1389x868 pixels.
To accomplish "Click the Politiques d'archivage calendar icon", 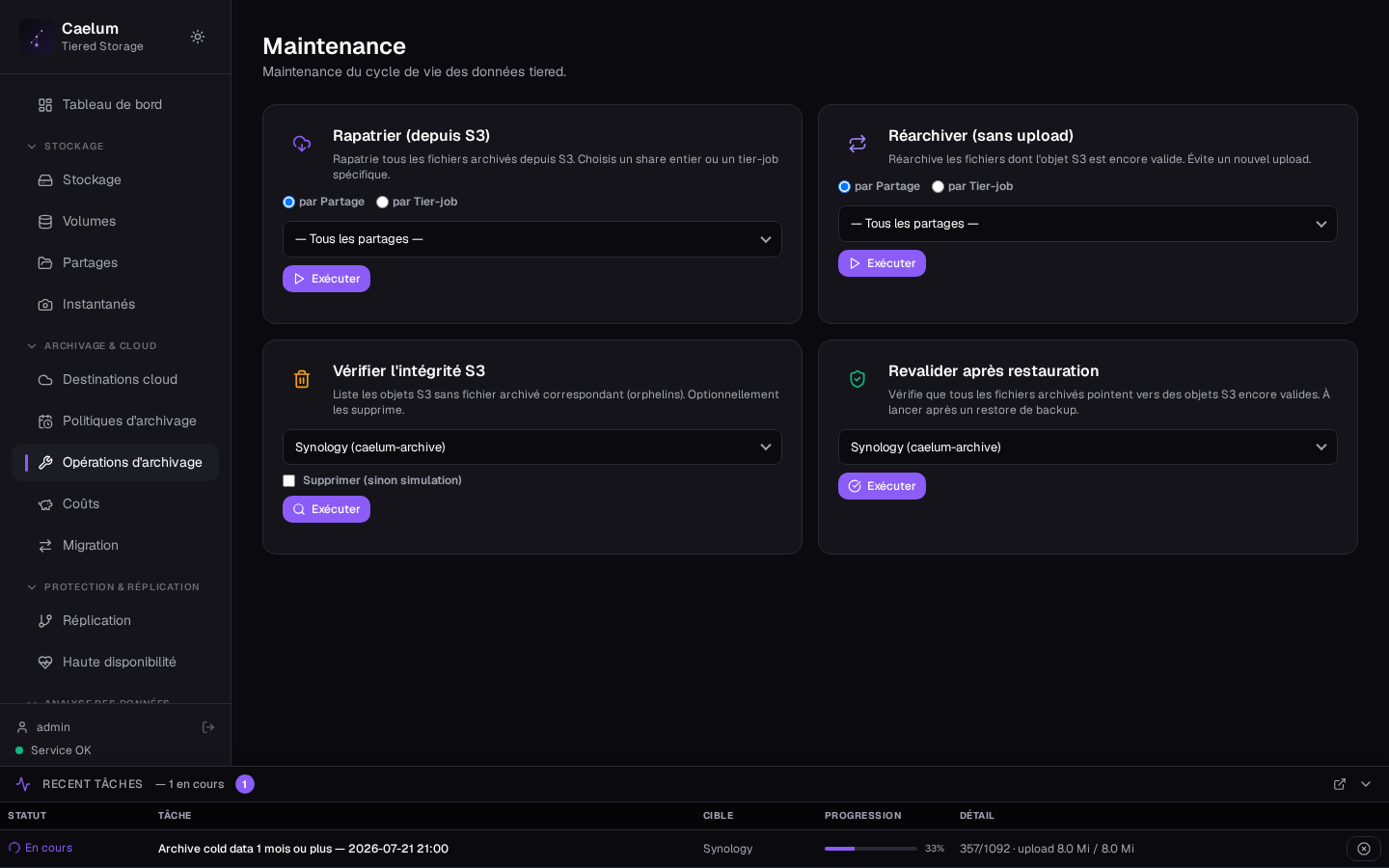I will pyautogui.click(x=45, y=421).
